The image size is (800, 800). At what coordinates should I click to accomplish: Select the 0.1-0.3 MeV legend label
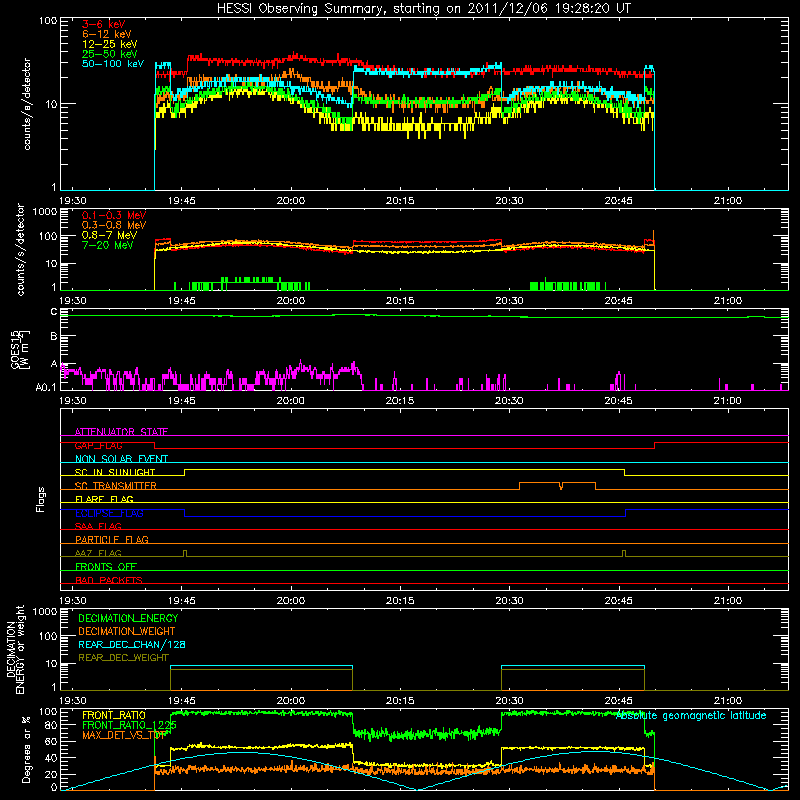tap(114, 215)
